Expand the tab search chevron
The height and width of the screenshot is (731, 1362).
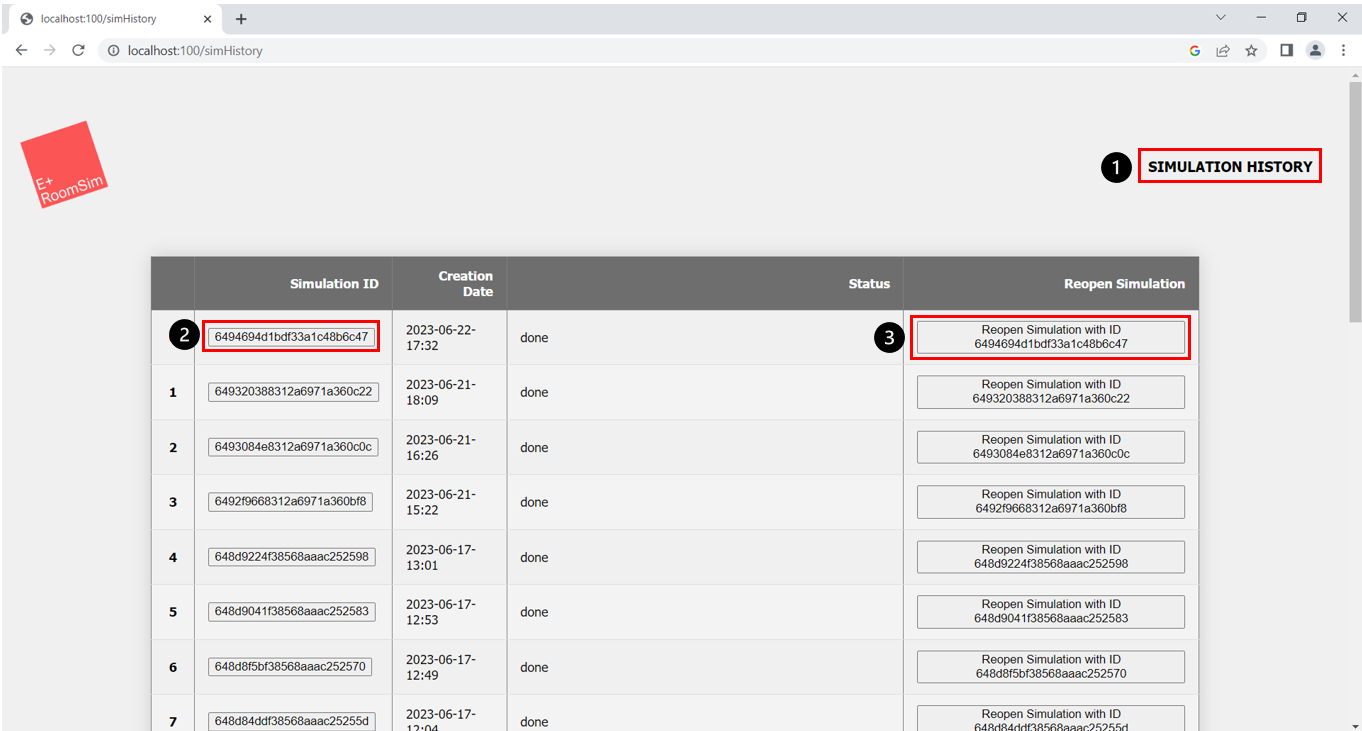[x=1220, y=18]
